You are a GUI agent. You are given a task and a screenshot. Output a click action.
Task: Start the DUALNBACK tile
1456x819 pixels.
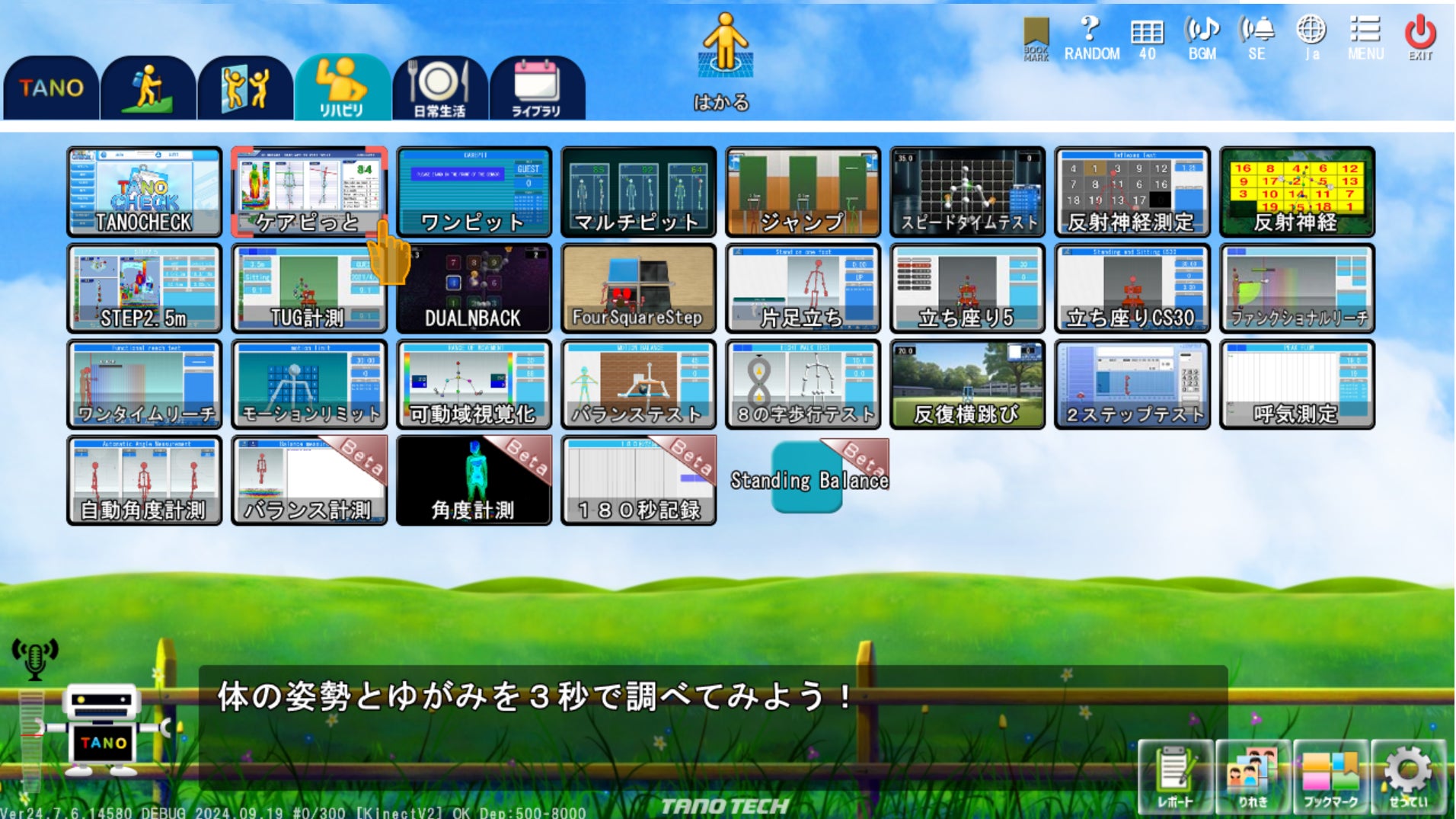pyautogui.click(x=474, y=288)
